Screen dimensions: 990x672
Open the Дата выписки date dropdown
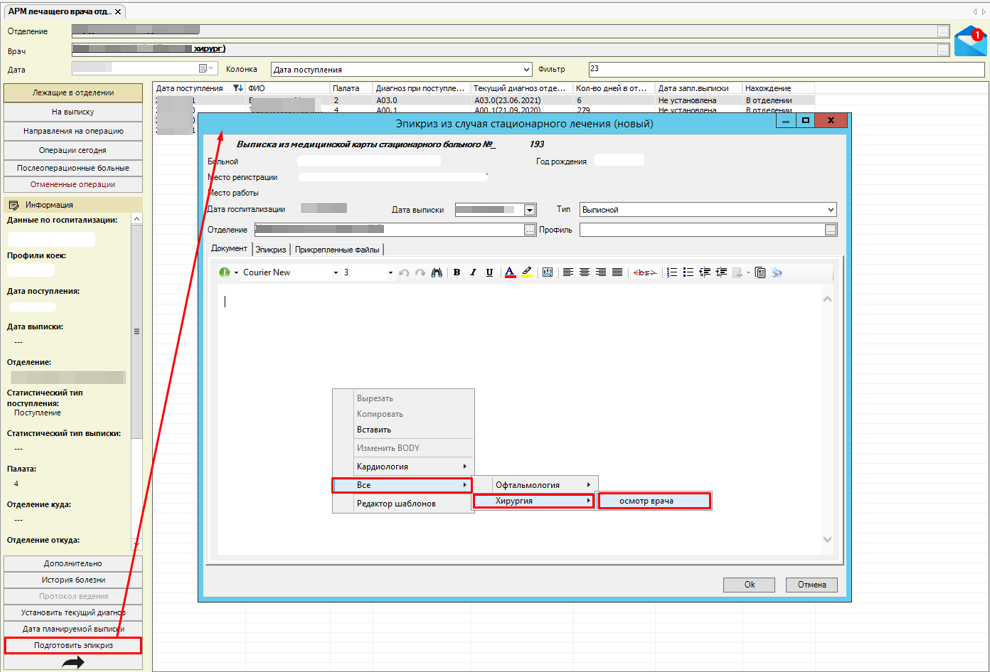coord(530,210)
